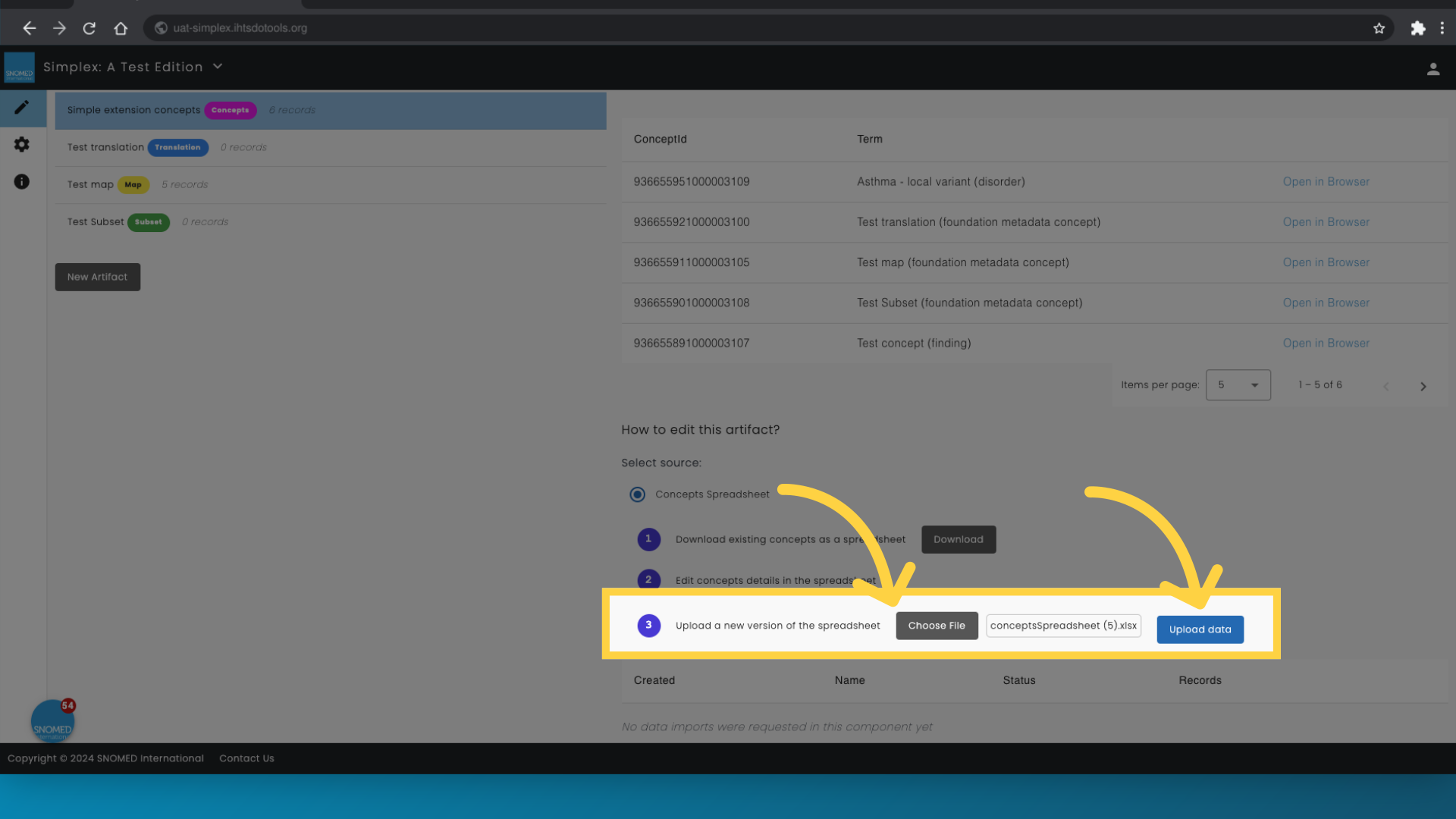Click the settings gear icon in sidebar
The width and height of the screenshot is (1456, 819).
coord(22,144)
